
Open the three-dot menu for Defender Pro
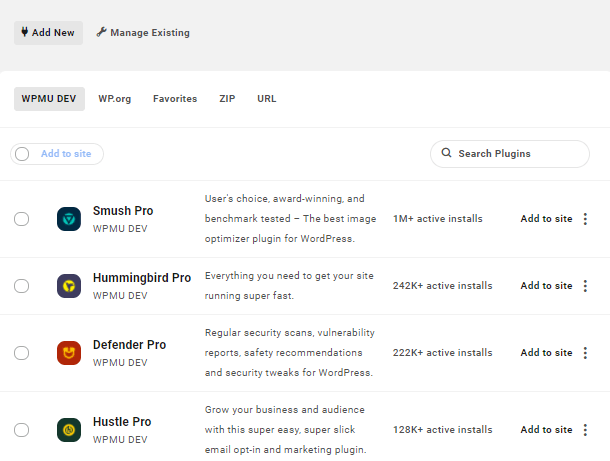coord(585,353)
